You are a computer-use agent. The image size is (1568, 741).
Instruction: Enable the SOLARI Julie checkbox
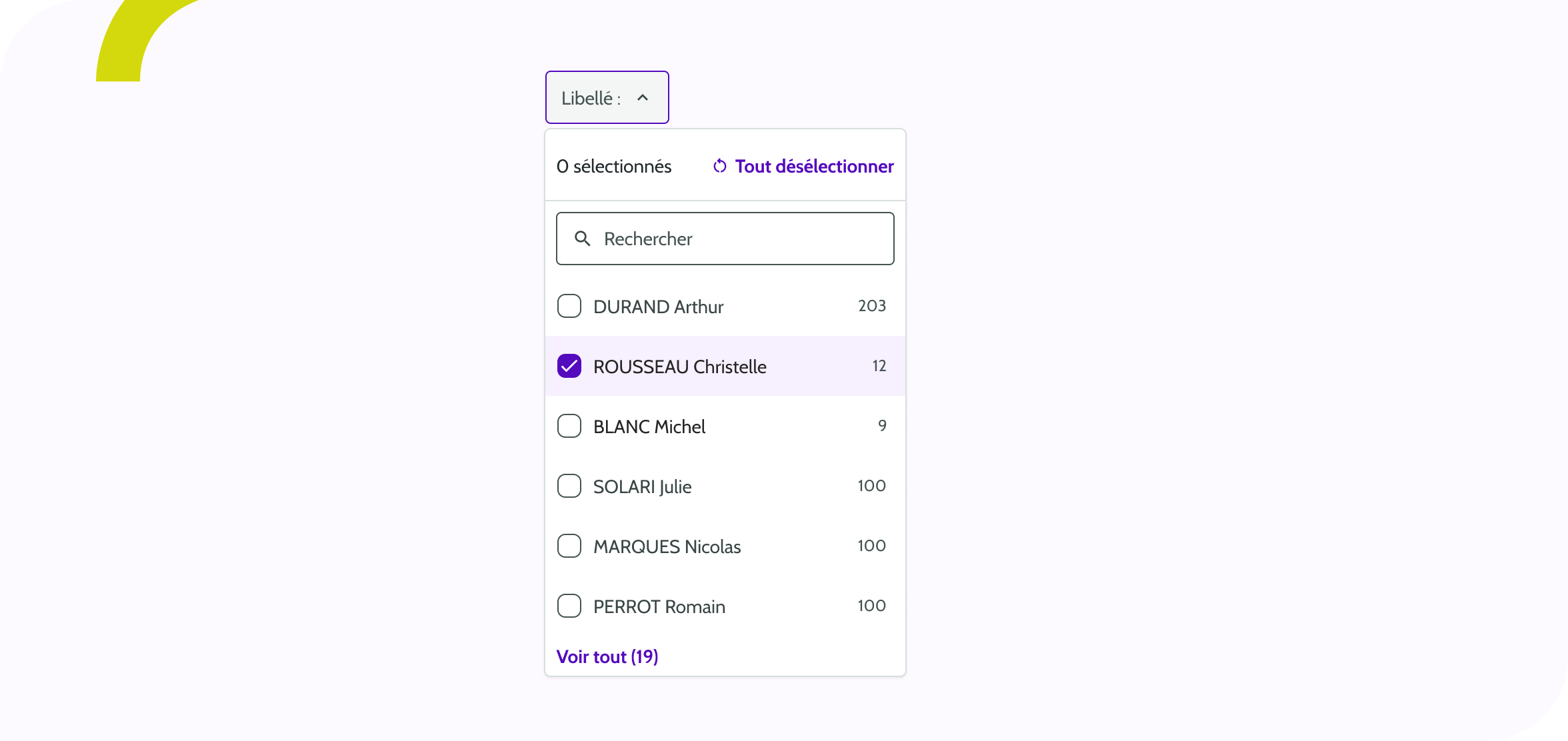point(569,486)
